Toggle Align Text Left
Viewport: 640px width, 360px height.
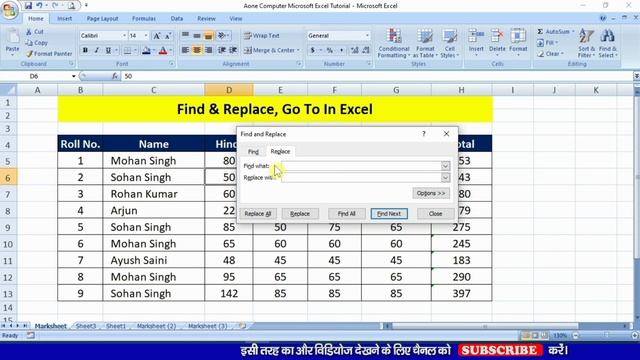pos(185,50)
